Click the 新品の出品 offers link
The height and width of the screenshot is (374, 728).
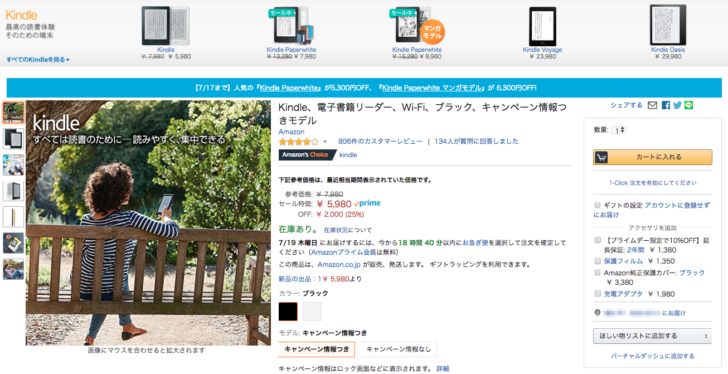320,279
